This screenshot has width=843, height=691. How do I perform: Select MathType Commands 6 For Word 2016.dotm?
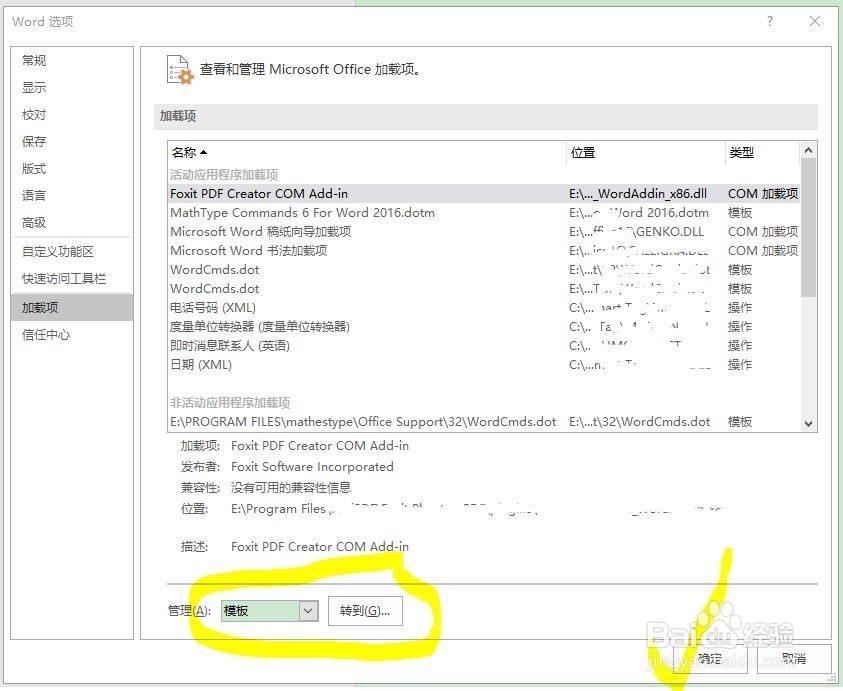pos(300,212)
